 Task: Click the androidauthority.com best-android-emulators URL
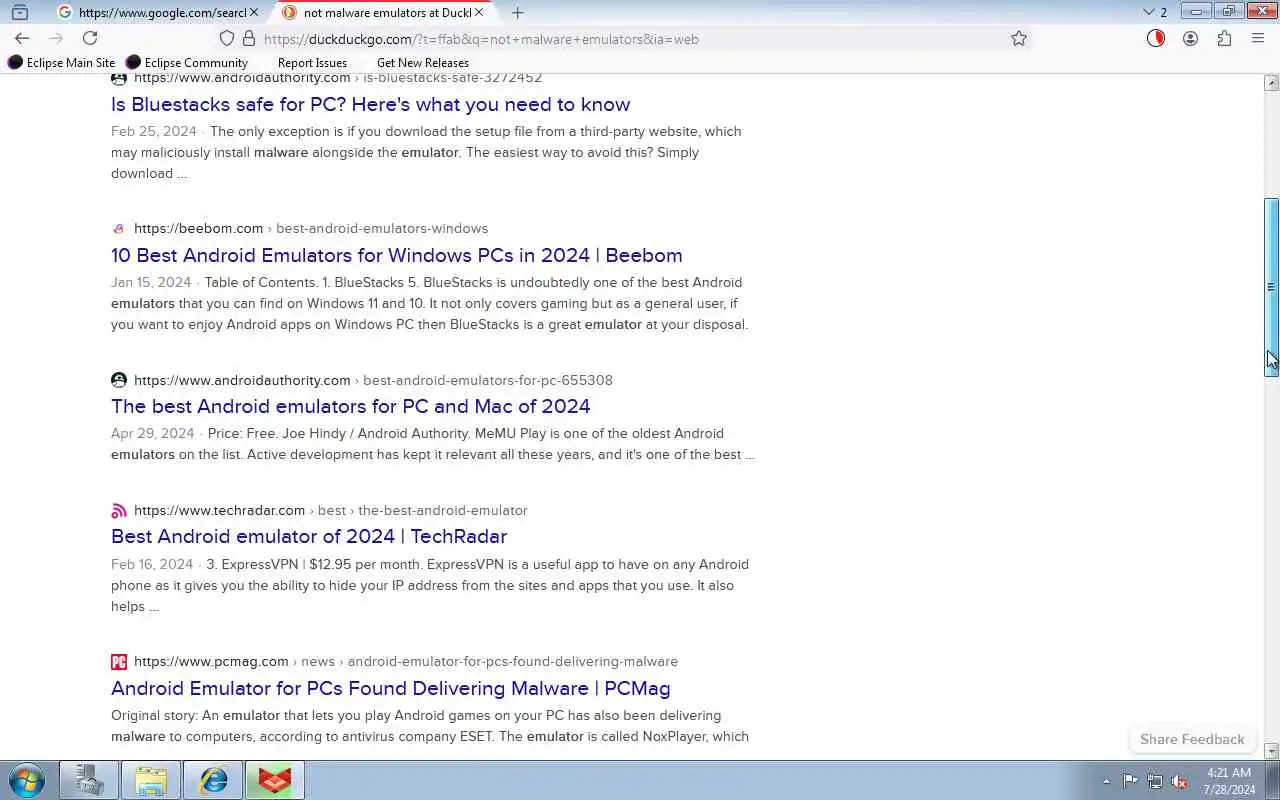click(373, 380)
